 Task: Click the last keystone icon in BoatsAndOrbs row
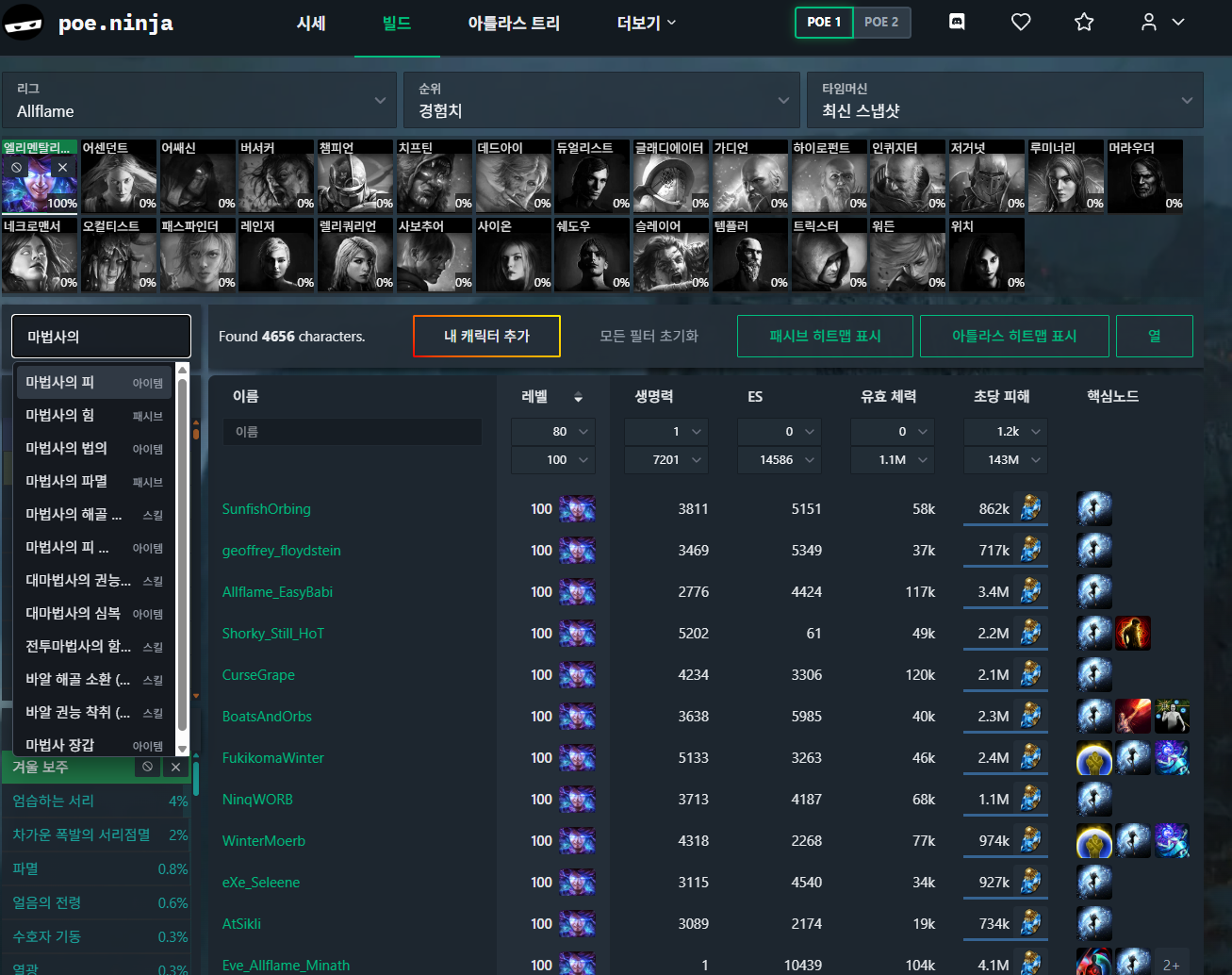[1172, 717]
